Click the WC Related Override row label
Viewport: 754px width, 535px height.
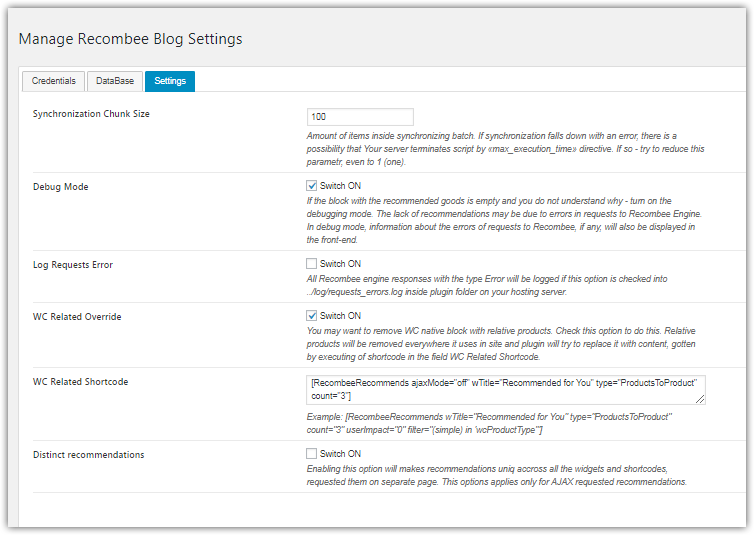pyautogui.click(x=77, y=317)
